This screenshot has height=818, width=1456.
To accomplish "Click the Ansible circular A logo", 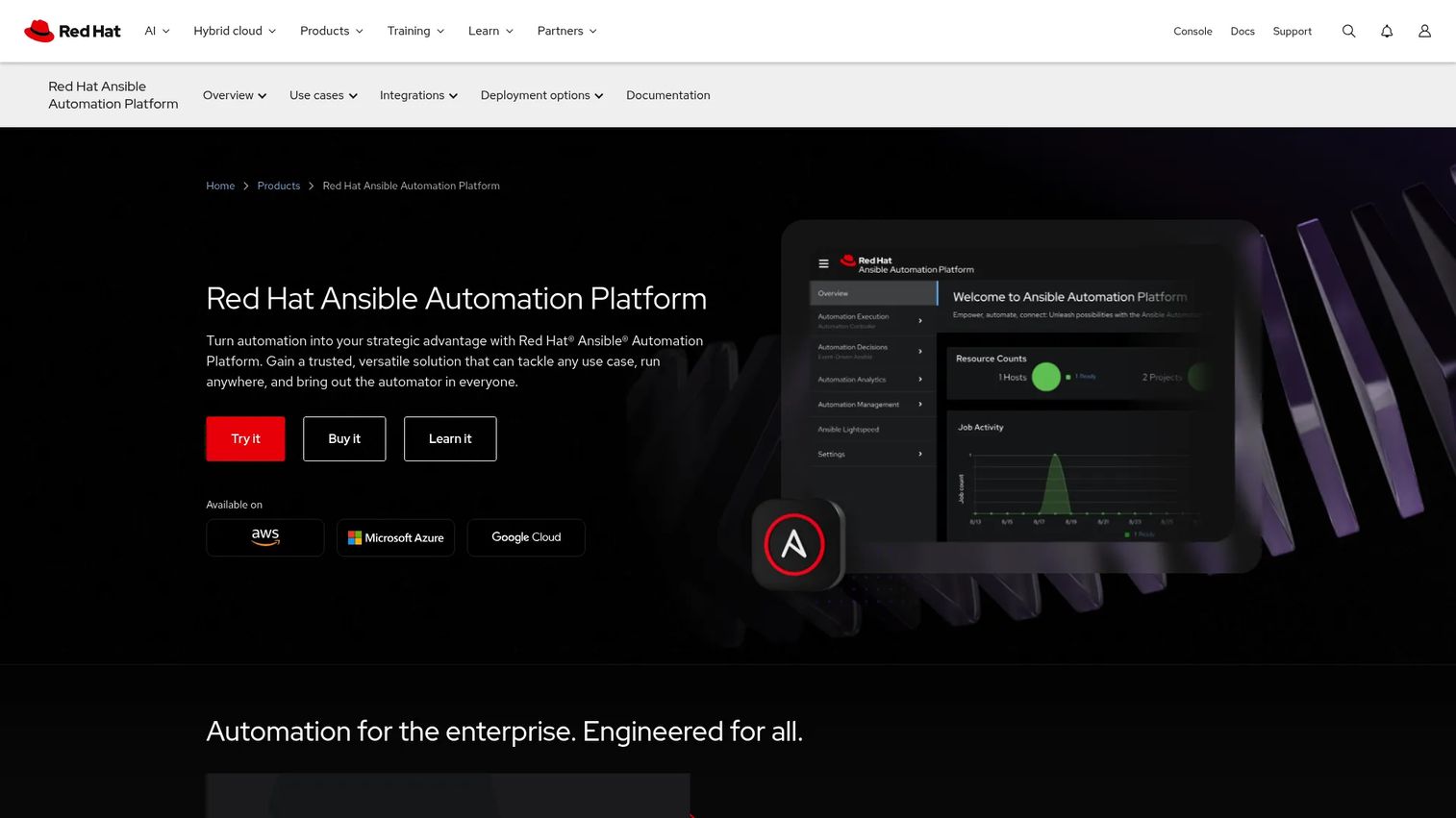I will pos(794,544).
